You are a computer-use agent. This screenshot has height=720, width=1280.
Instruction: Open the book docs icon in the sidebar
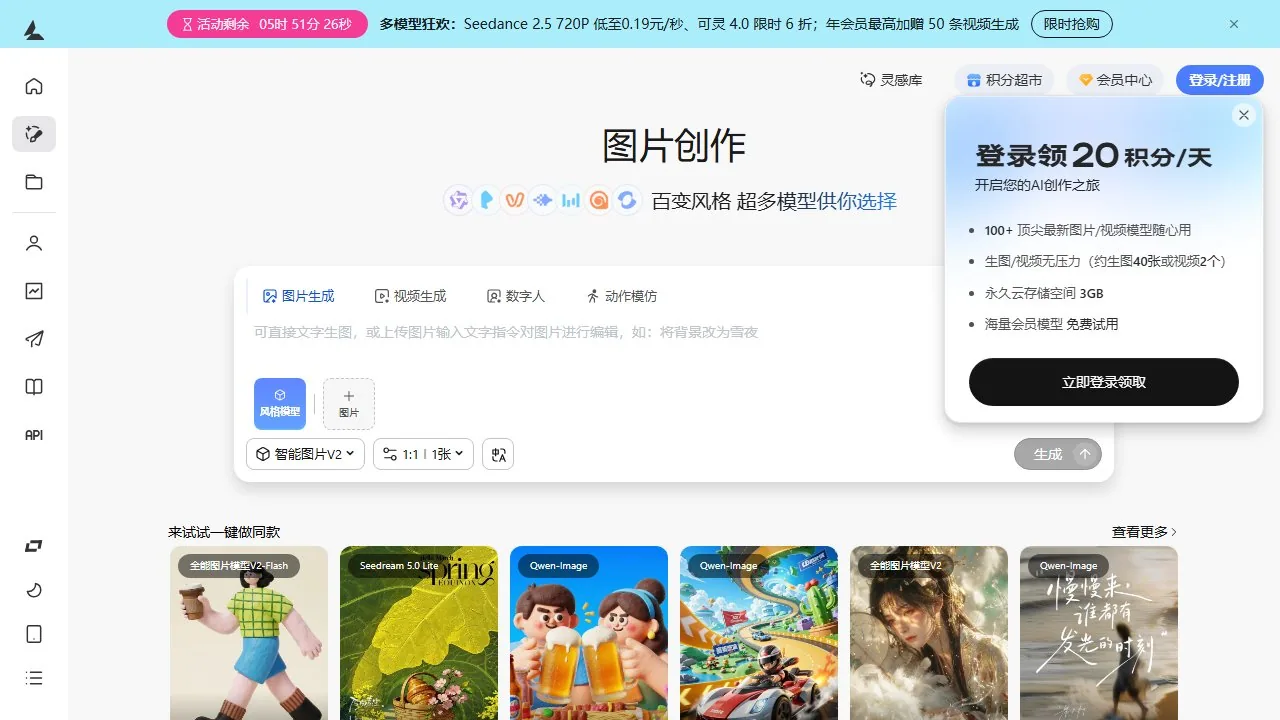34,387
